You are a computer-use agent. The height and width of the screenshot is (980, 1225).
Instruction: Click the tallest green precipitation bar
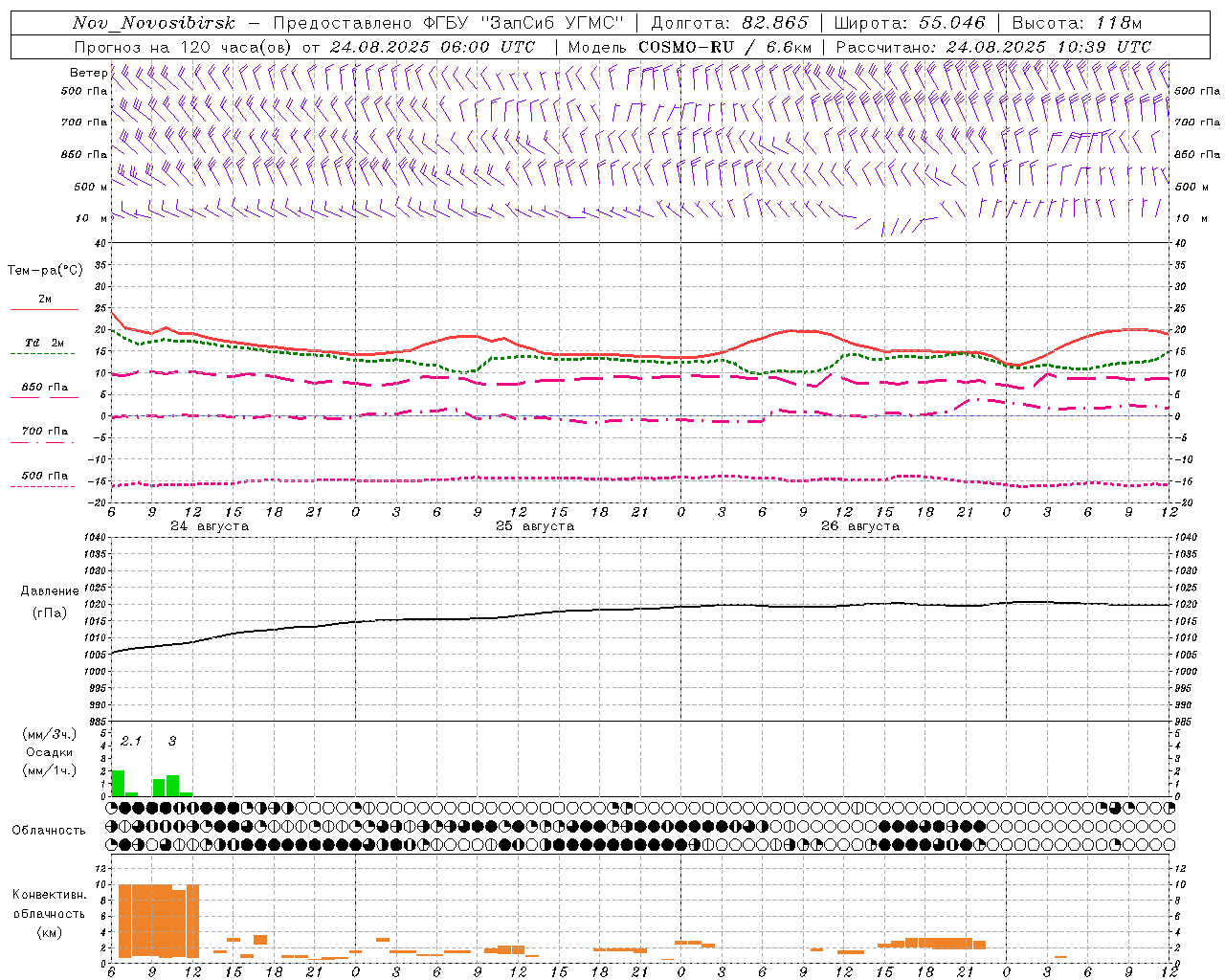coord(118,783)
